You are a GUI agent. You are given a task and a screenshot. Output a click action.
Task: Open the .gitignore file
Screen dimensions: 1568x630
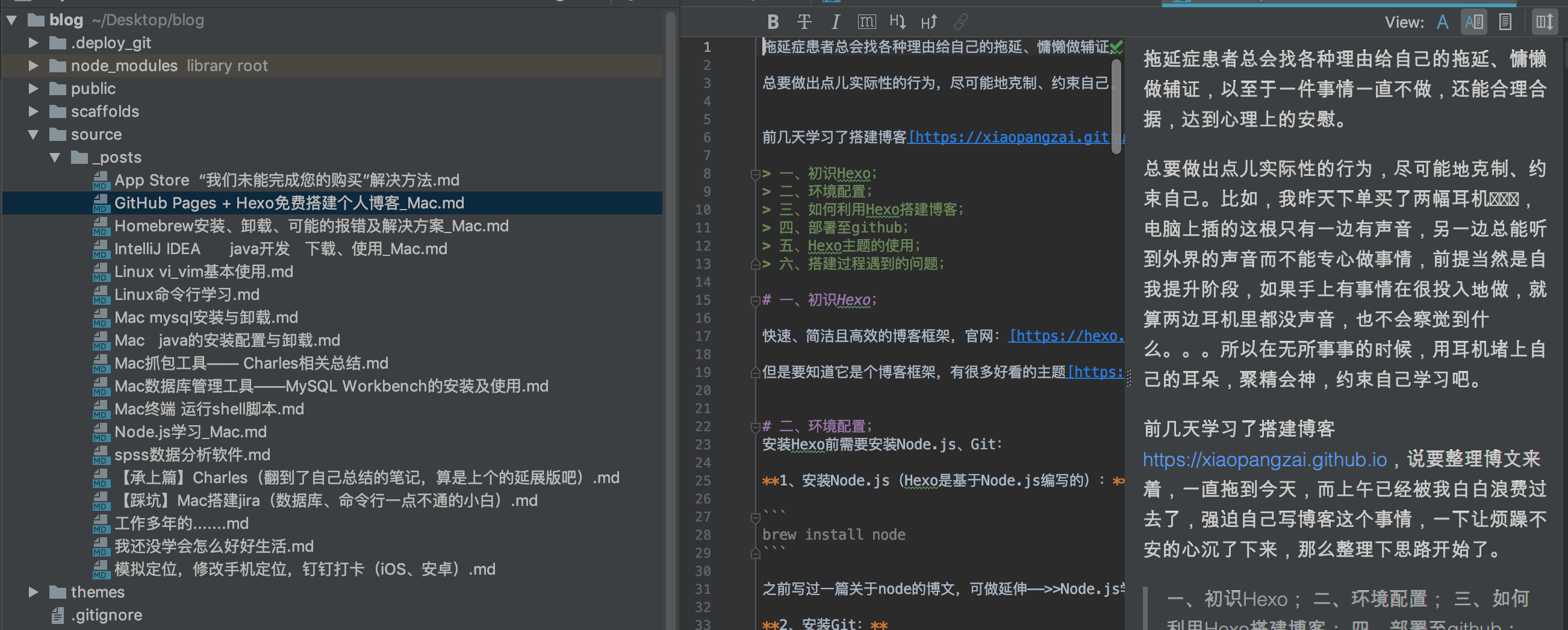tap(107, 616)
